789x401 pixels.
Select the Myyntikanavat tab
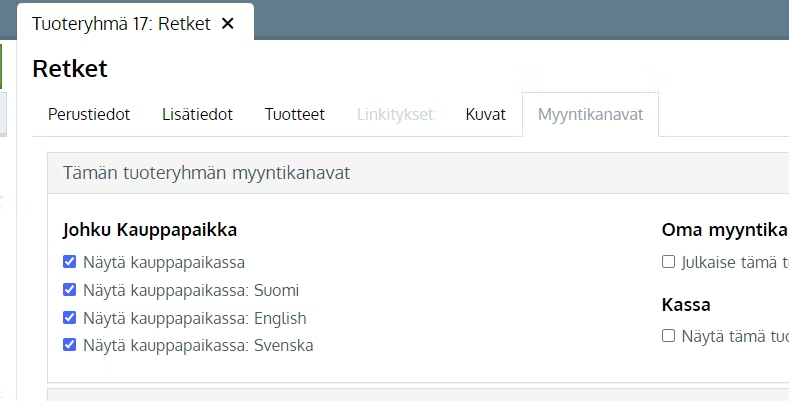click(590, 114)
